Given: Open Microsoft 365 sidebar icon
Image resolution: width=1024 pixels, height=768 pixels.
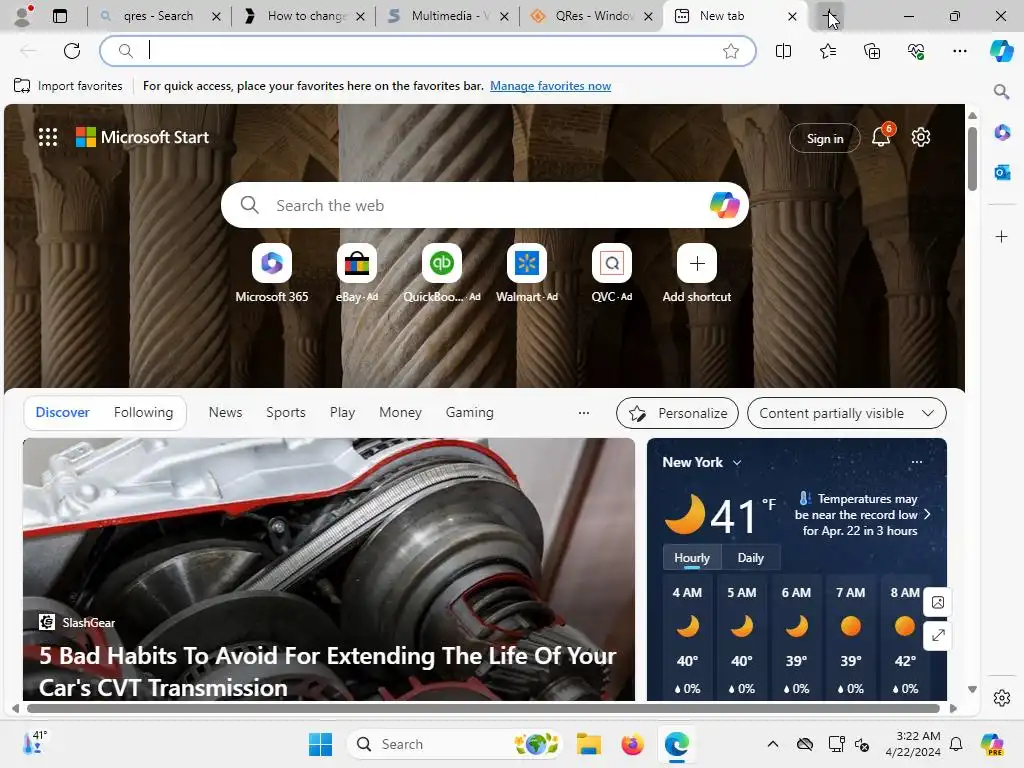Looking at the screenshot, I should [x=1002, y=133].
